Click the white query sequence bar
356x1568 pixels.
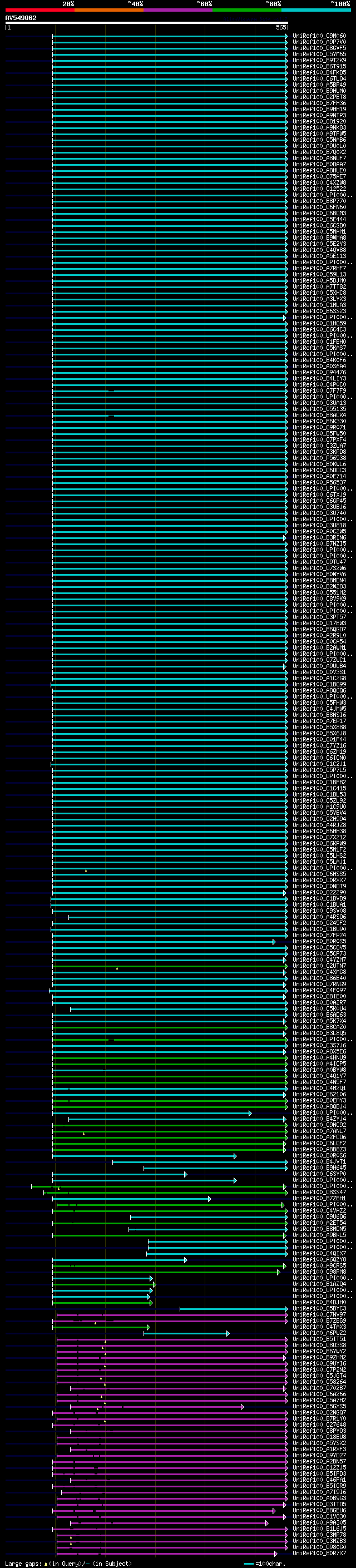(147, 23)
